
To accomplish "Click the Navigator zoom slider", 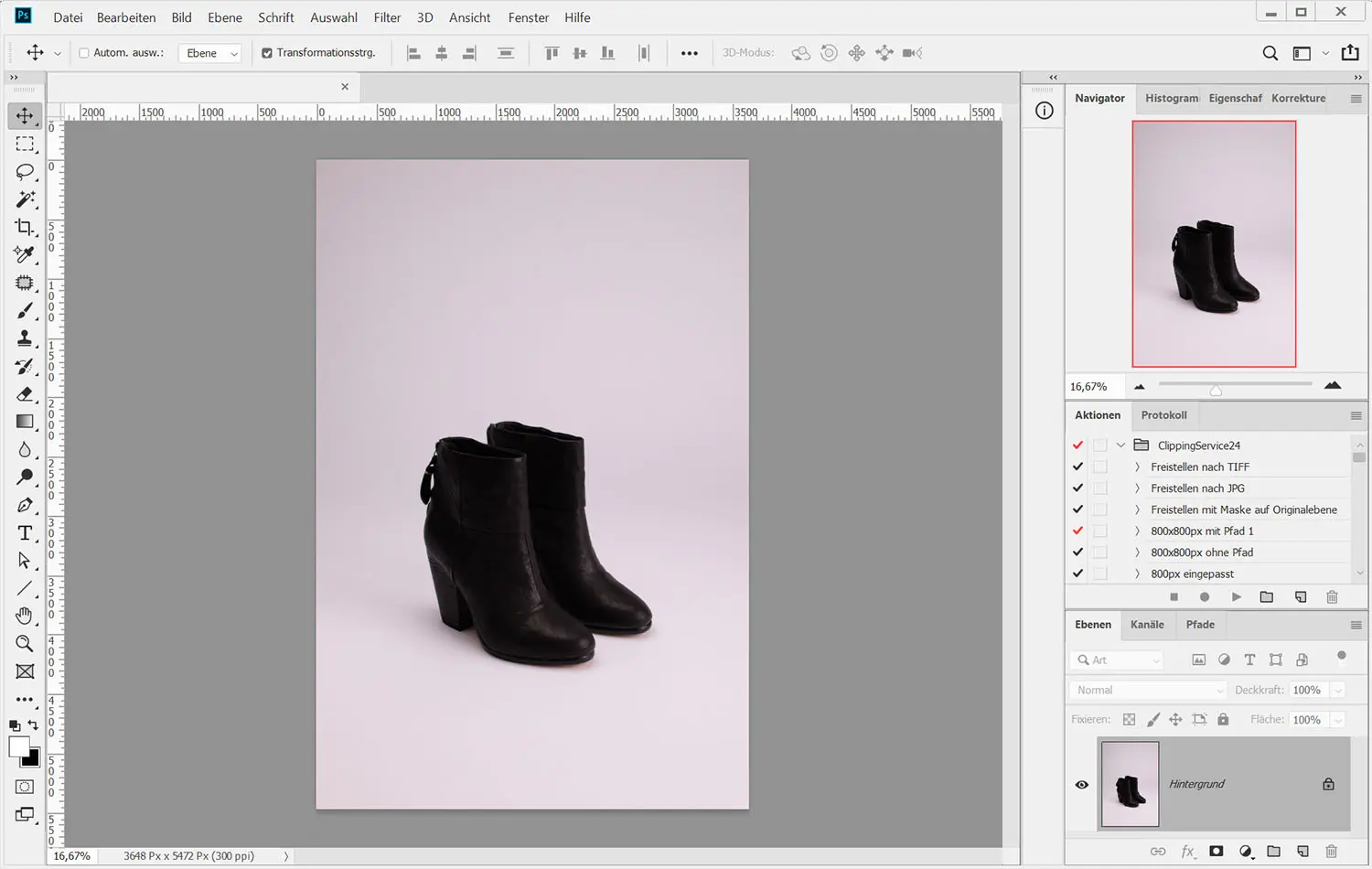I will [x=1216, y=390].
